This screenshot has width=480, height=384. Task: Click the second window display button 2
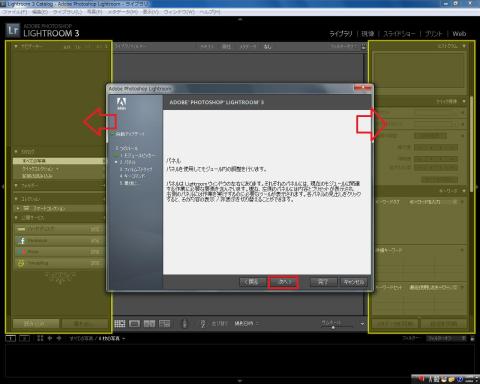(x=24, y=338)
